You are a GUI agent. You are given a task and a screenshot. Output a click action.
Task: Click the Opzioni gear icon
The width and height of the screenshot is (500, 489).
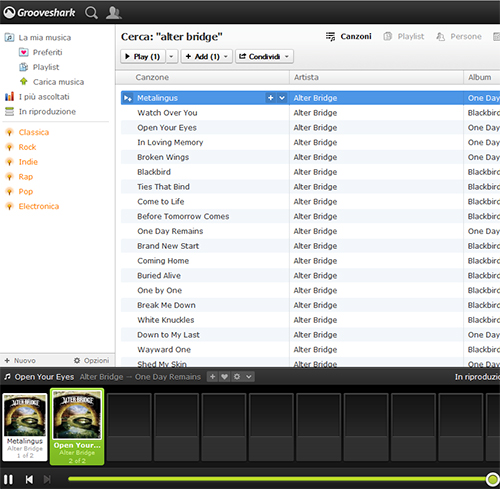[x=77, y=360]
